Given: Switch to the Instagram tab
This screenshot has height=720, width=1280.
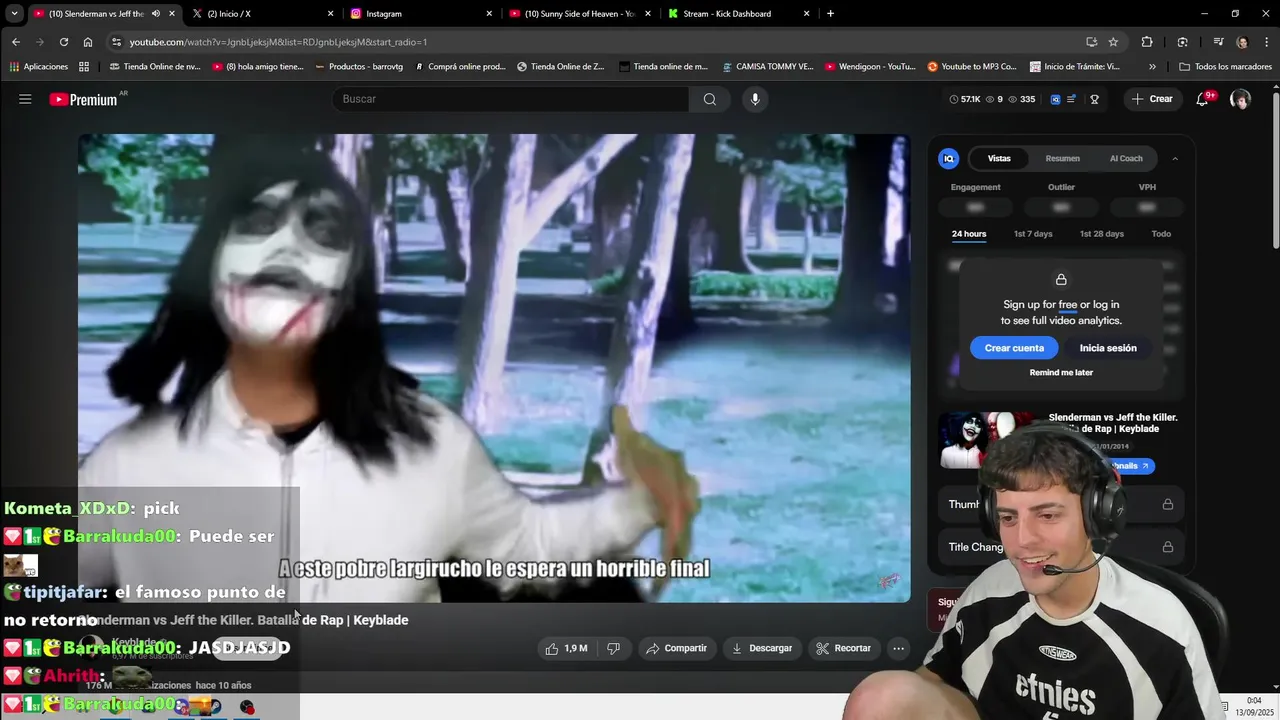Looking at the screenshot, I should 420,14.
